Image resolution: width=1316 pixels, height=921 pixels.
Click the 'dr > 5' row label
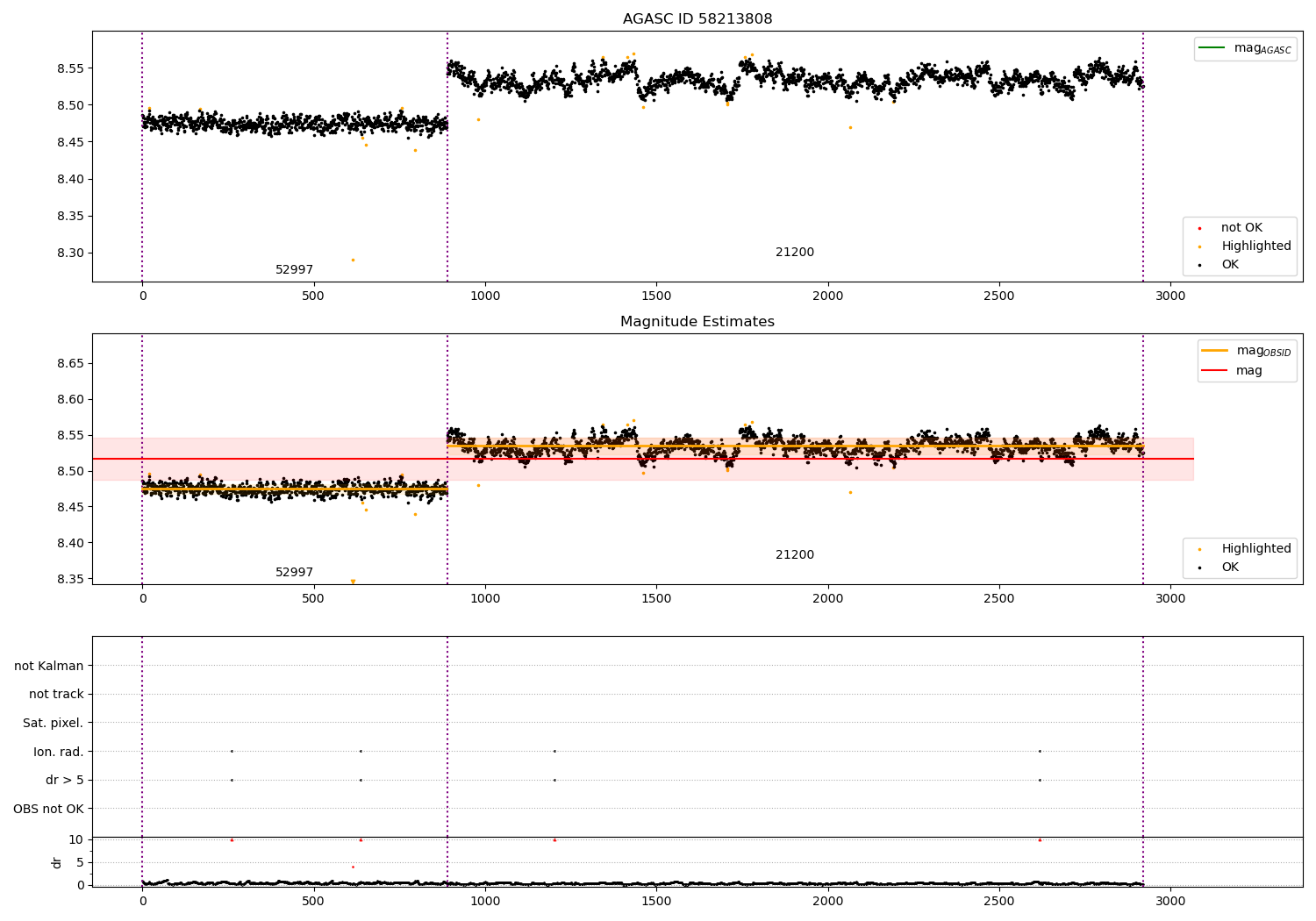(x=65, y=780)
